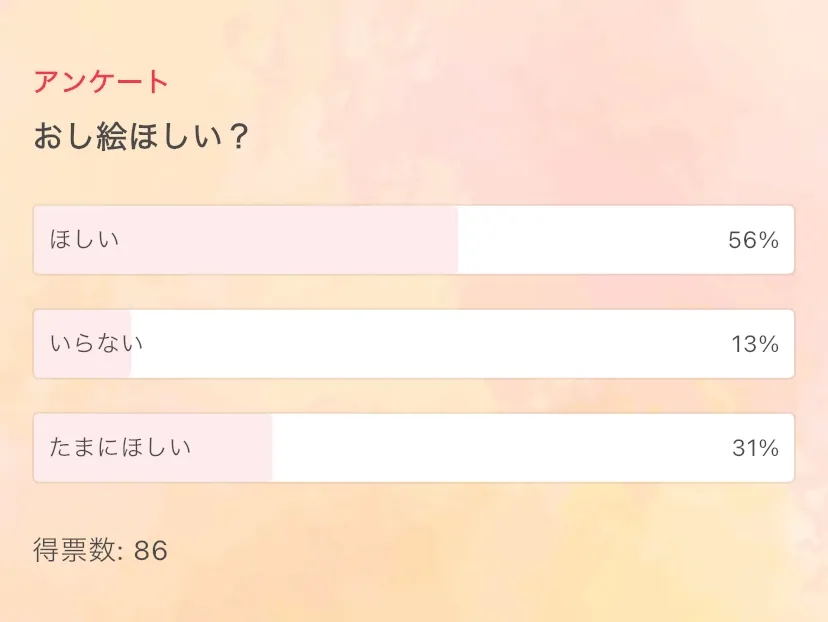Click the pink filled part of the 31% bar
The image size is (828, 622).
(x=232, y=448)
